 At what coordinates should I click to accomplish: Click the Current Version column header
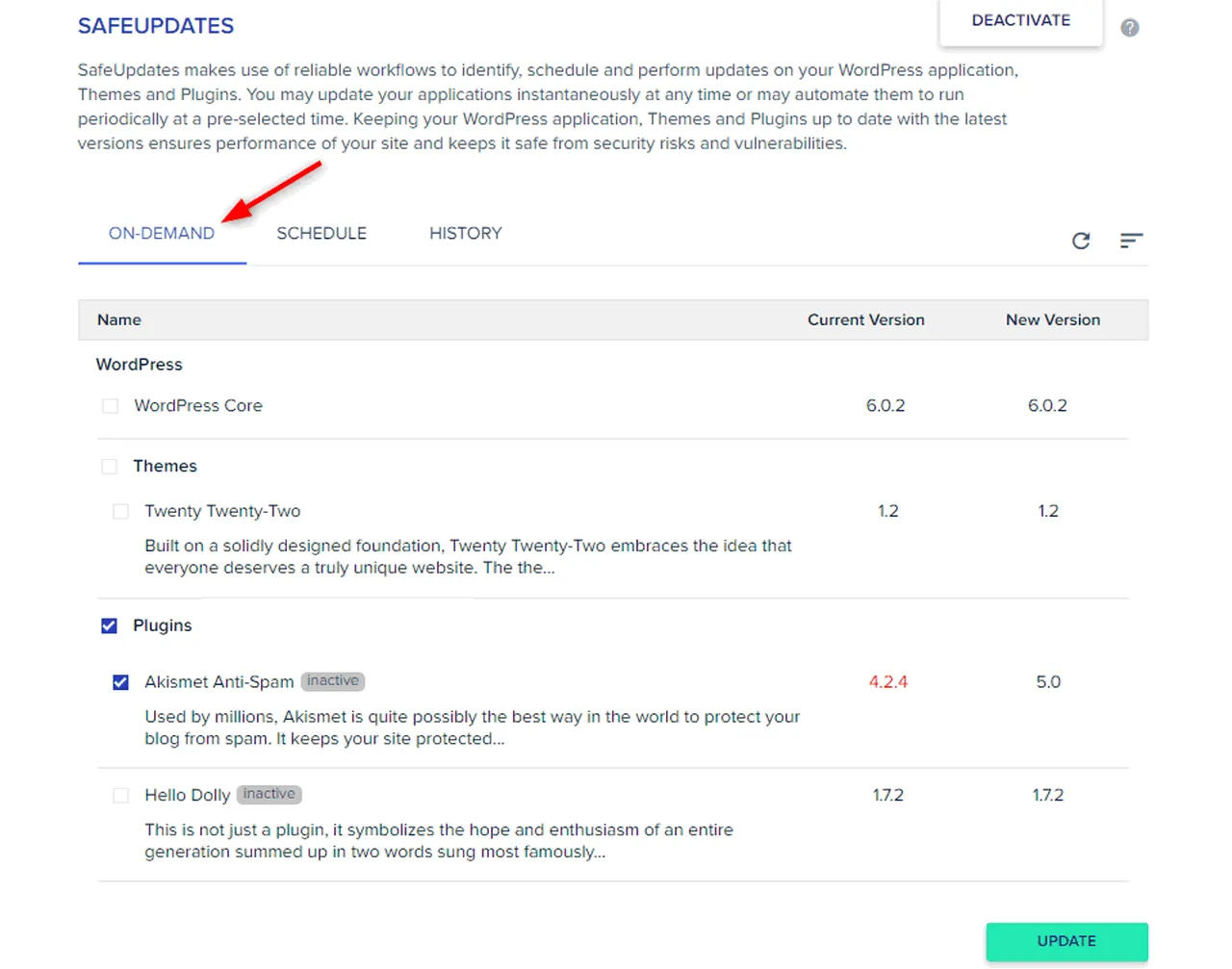[866, 320]
